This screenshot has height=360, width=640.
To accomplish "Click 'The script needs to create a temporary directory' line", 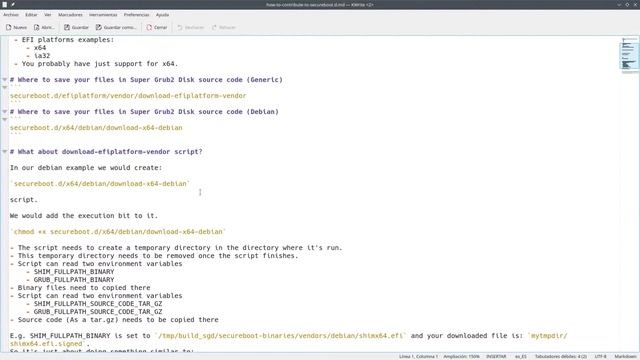I will point(176,248).
